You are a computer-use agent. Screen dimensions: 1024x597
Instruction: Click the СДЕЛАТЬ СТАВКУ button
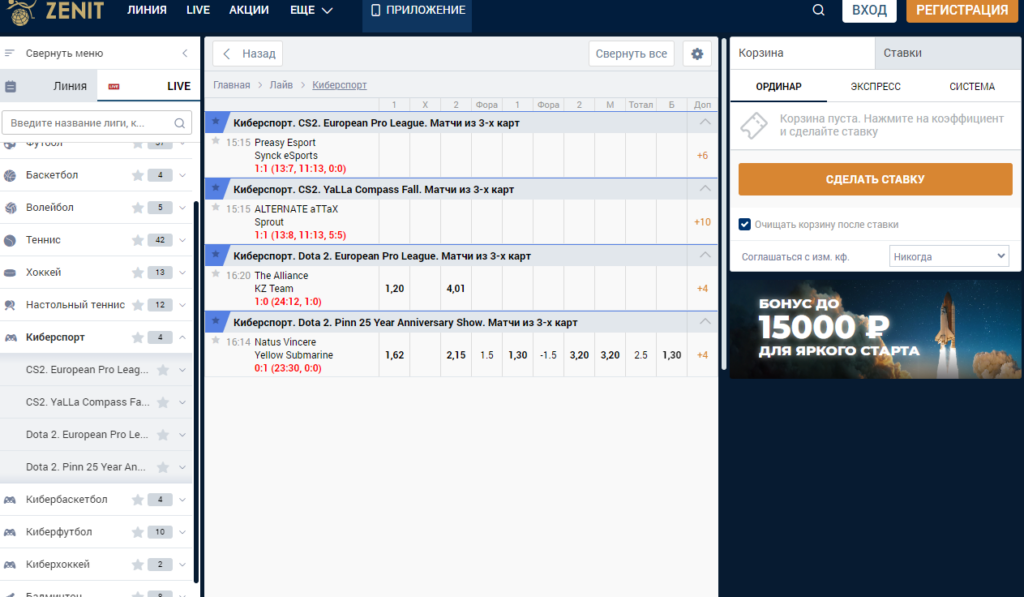click(x=875, y=179)
